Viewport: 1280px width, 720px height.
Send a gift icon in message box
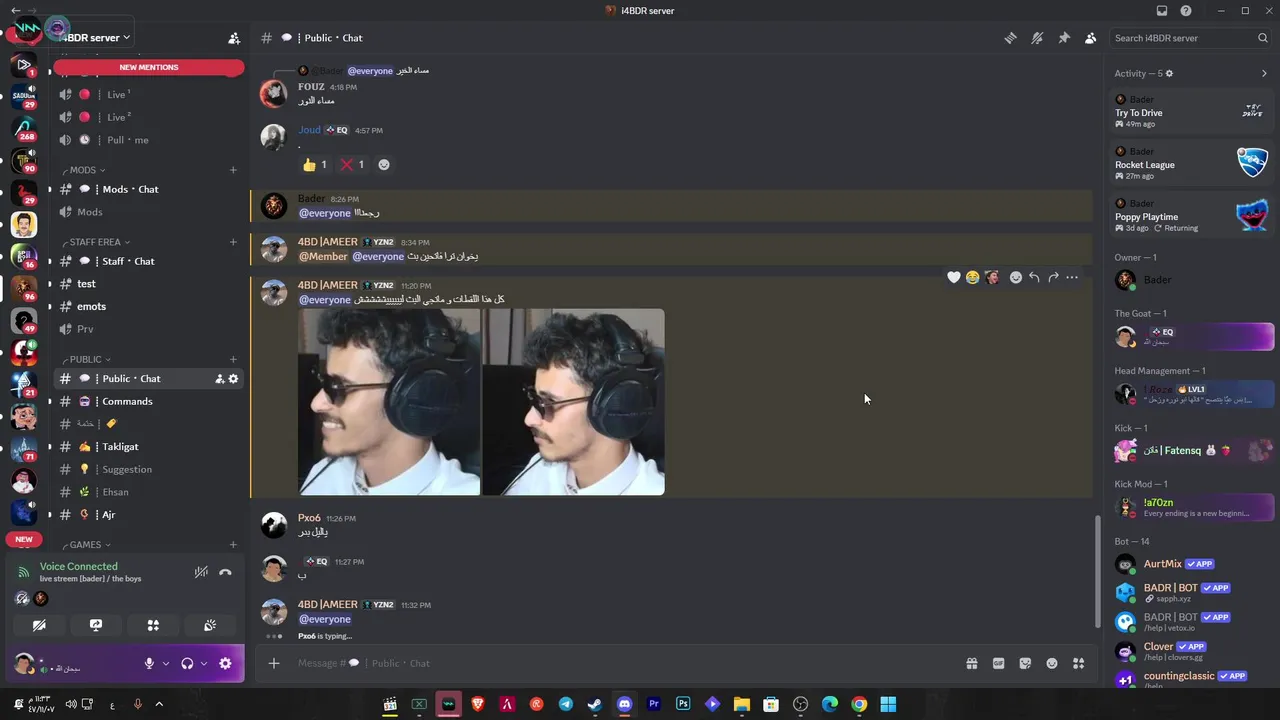(971, 663)
